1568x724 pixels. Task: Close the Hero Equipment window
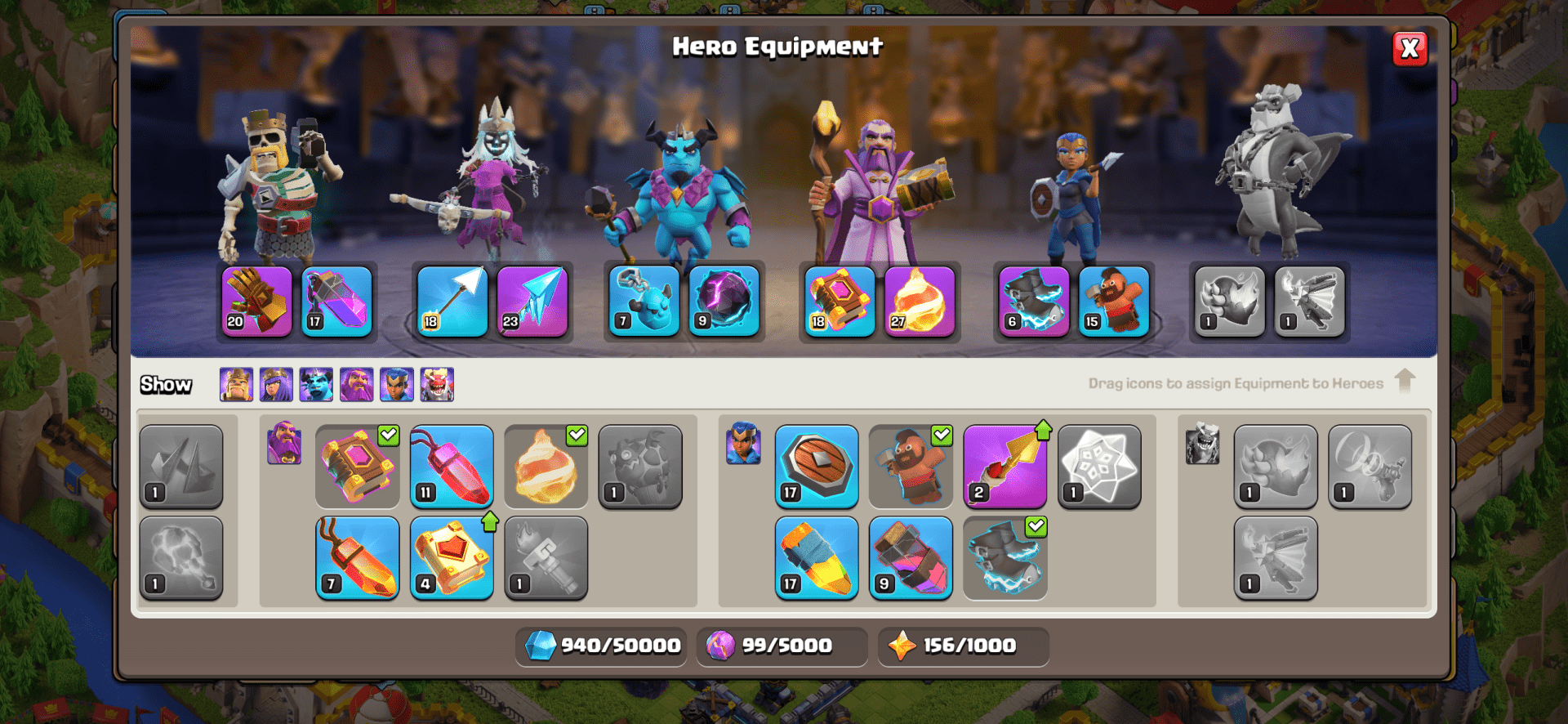[x=1410, y=49]
